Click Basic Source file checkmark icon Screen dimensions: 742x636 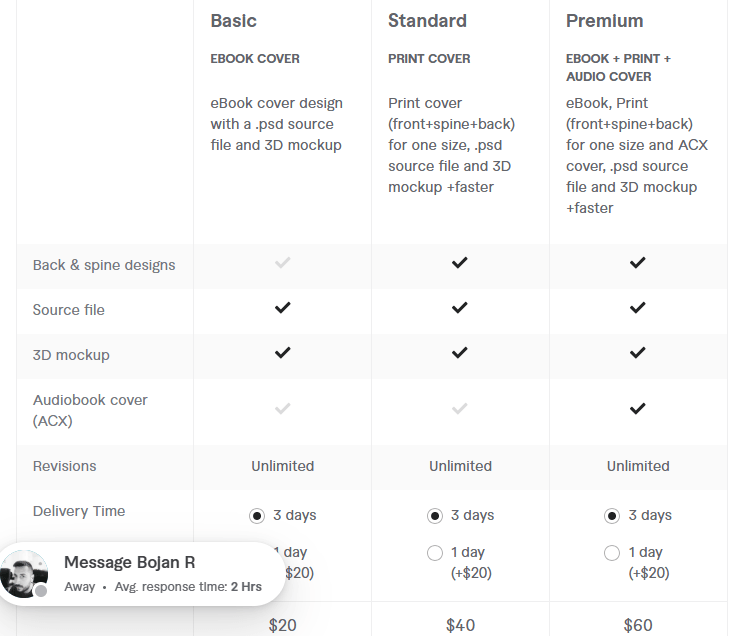tap(283, 308)
